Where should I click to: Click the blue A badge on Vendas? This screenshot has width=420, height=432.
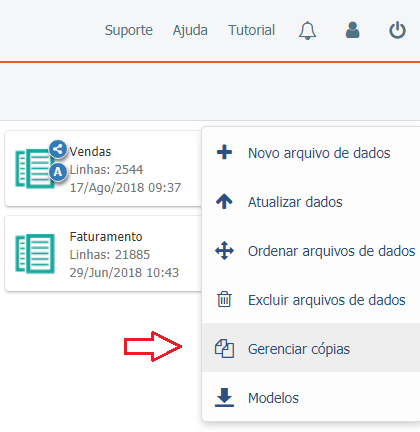[x=58, y=172]
